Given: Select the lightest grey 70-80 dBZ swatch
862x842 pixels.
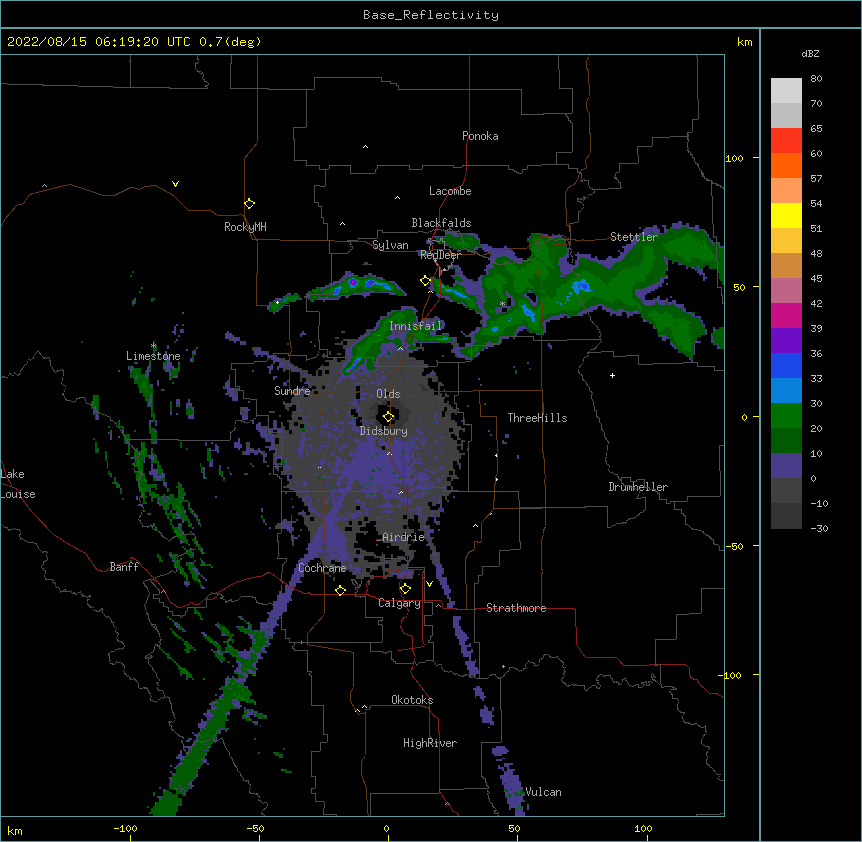Looking at the screenshot, I should click(786, 91).
